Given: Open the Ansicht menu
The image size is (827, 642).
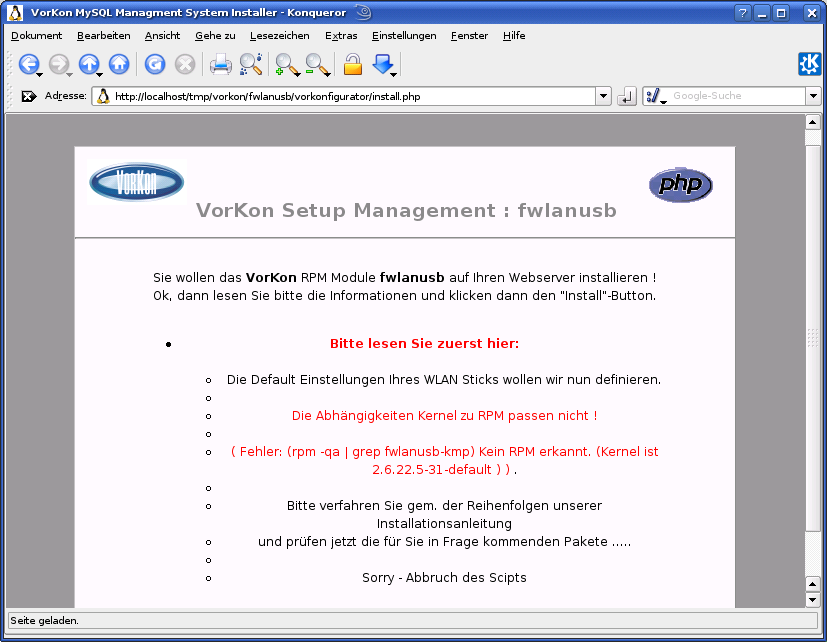Looking at the screenshot, I should (162, 36).
